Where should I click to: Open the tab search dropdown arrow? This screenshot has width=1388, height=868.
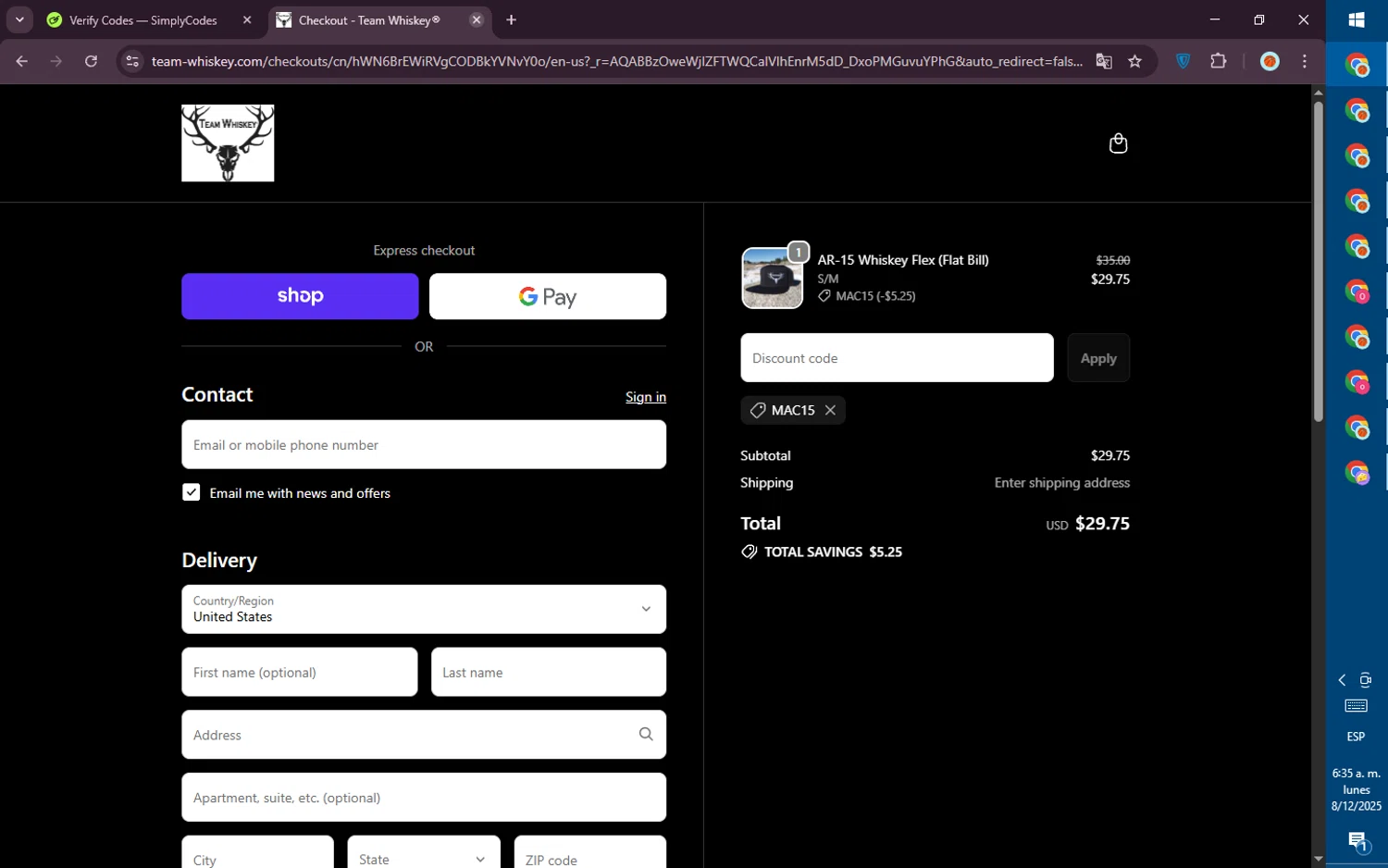[19, 19]
